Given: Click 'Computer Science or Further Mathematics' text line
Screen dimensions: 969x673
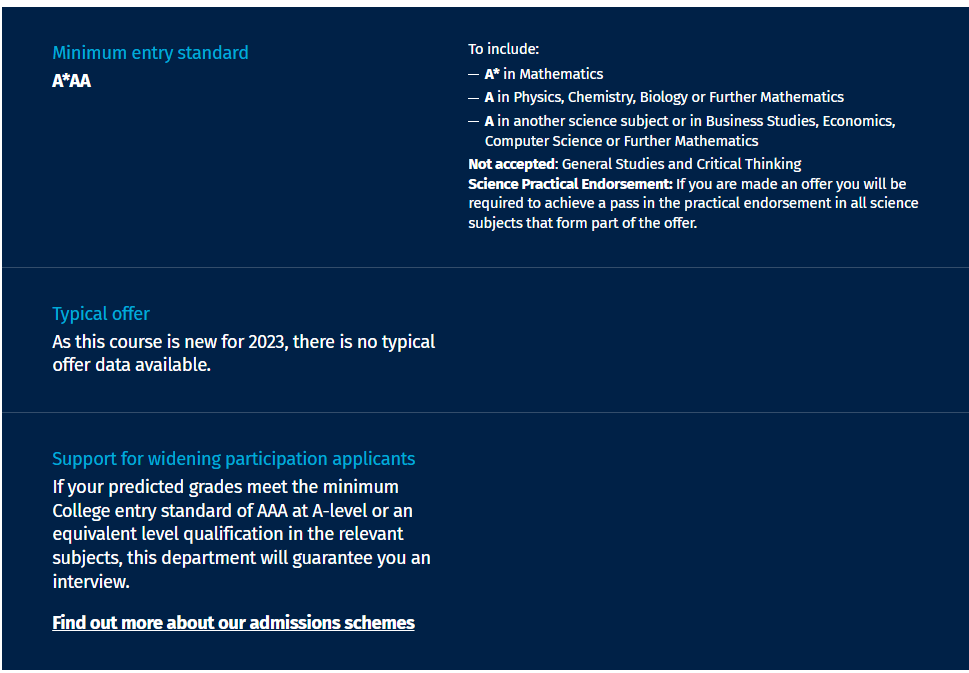Looking at the screenshot, I should [x=621, y=141].
